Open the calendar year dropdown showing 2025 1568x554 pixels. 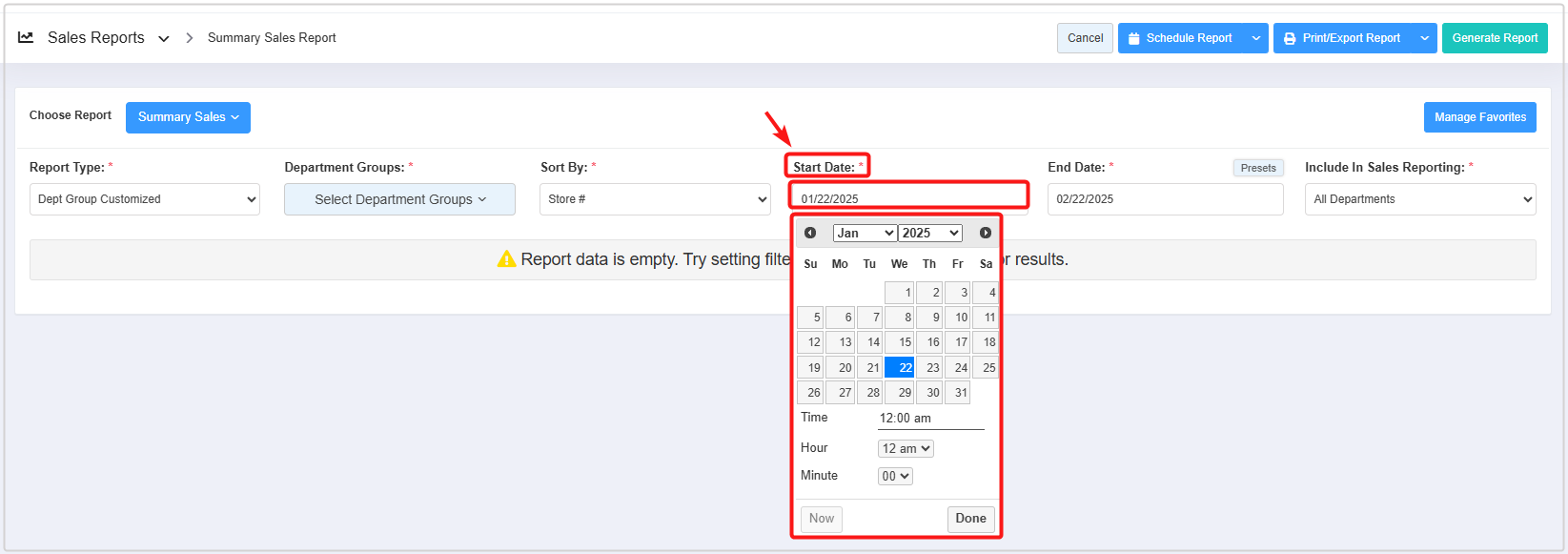coord(930,233)
